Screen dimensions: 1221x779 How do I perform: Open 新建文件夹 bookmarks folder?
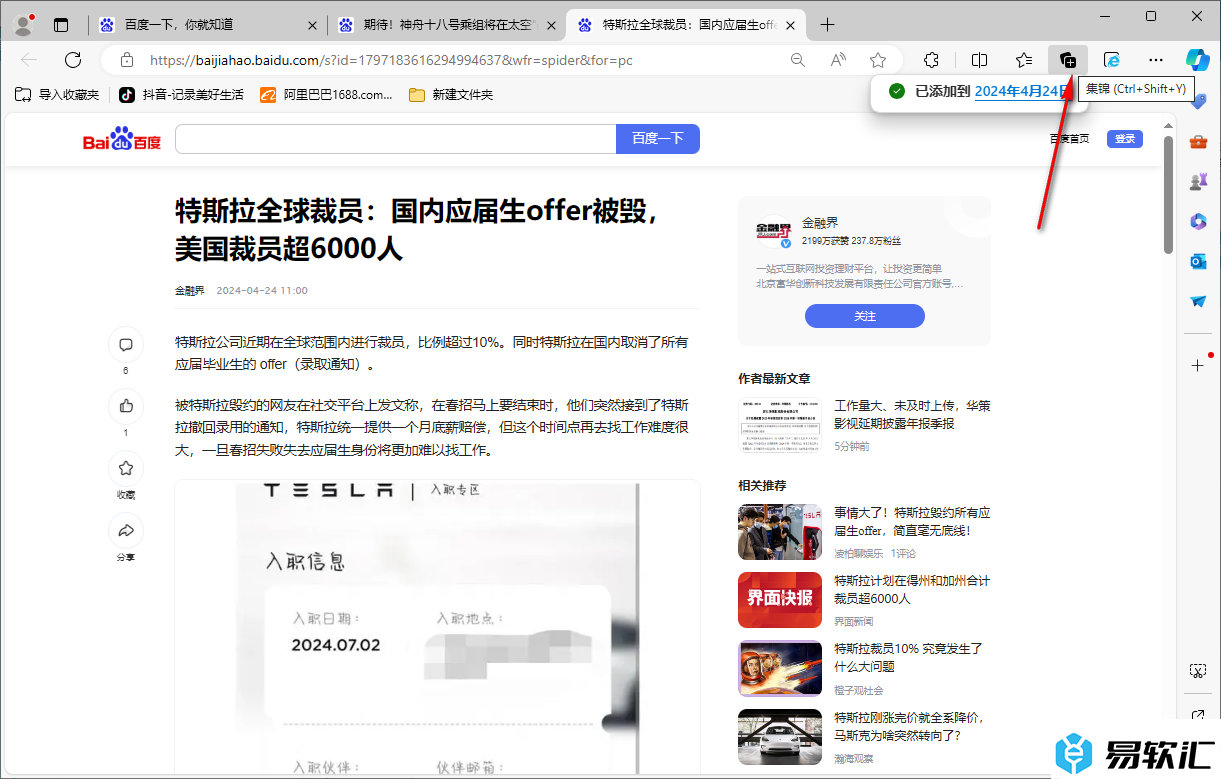451,95
